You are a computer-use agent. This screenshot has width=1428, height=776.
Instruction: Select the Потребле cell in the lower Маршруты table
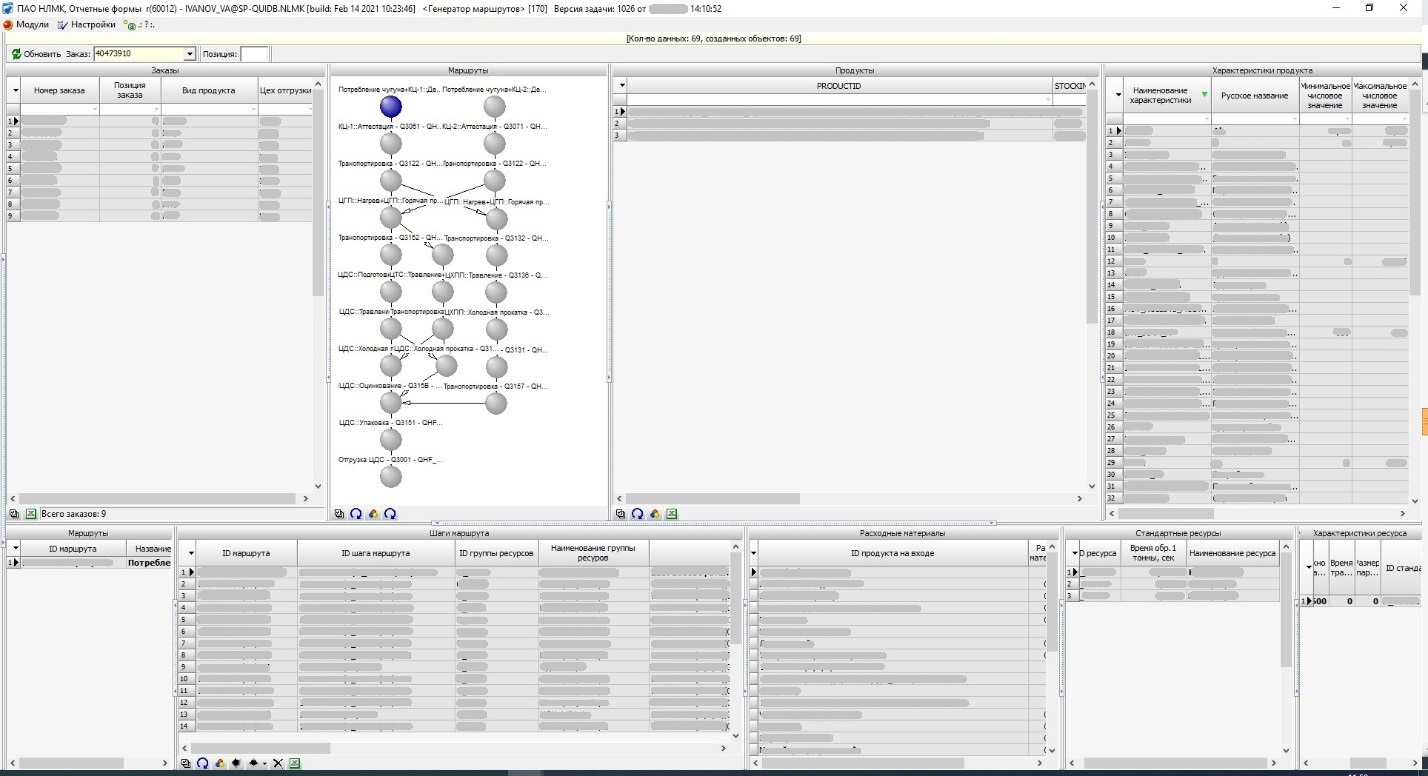[149, 563]
